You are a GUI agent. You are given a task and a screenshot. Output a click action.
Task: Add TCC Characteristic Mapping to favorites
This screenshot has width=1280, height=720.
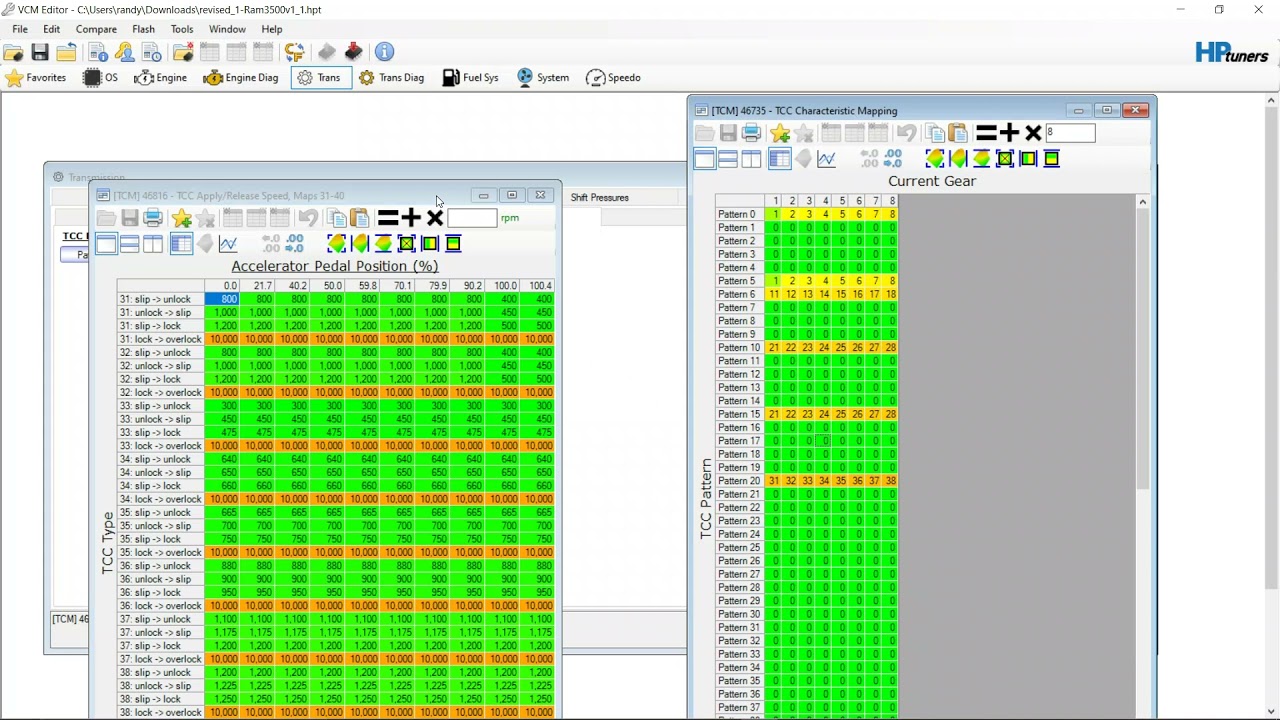(x=780, y=133)
